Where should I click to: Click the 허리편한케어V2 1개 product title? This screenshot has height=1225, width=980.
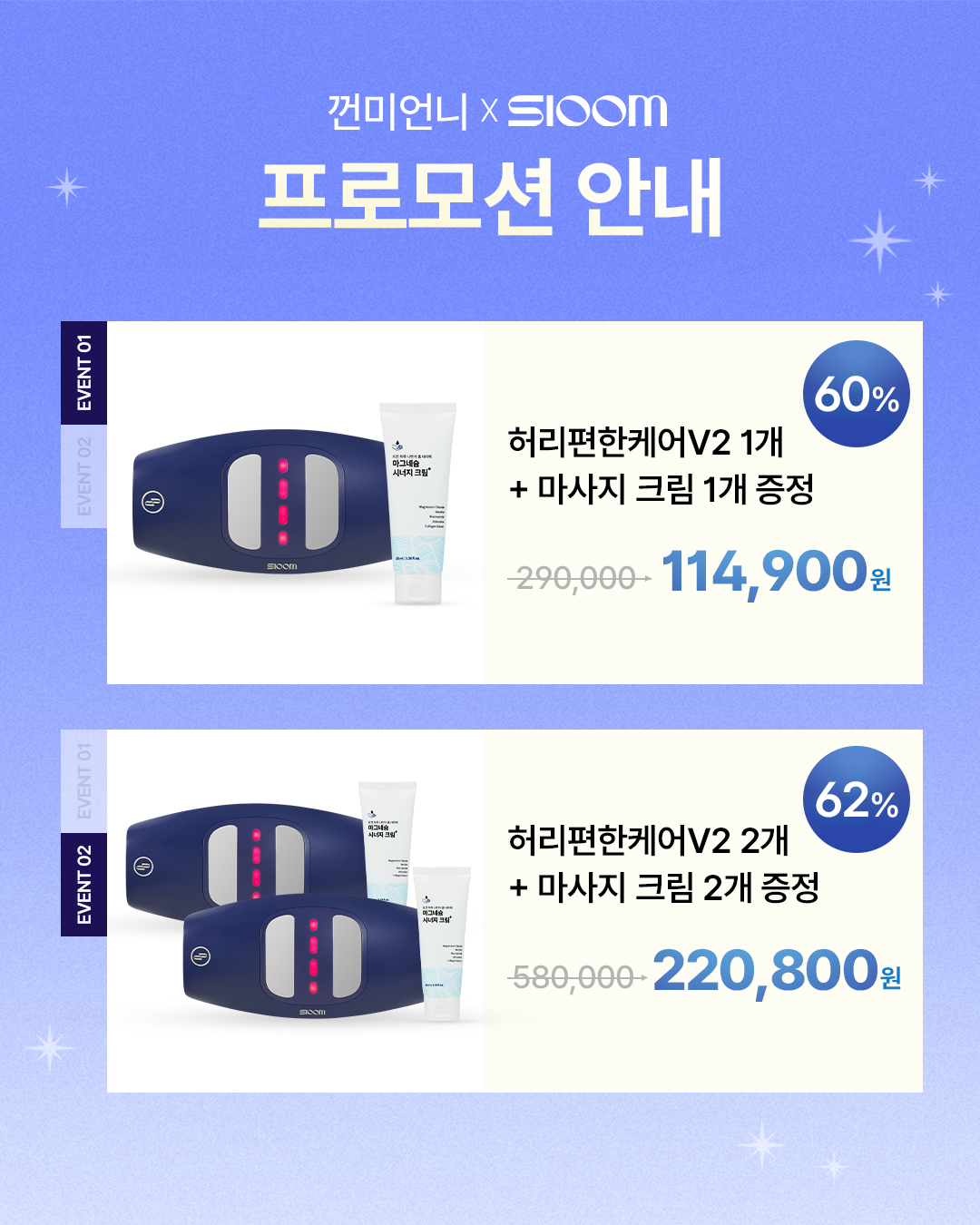coord(645,442)
